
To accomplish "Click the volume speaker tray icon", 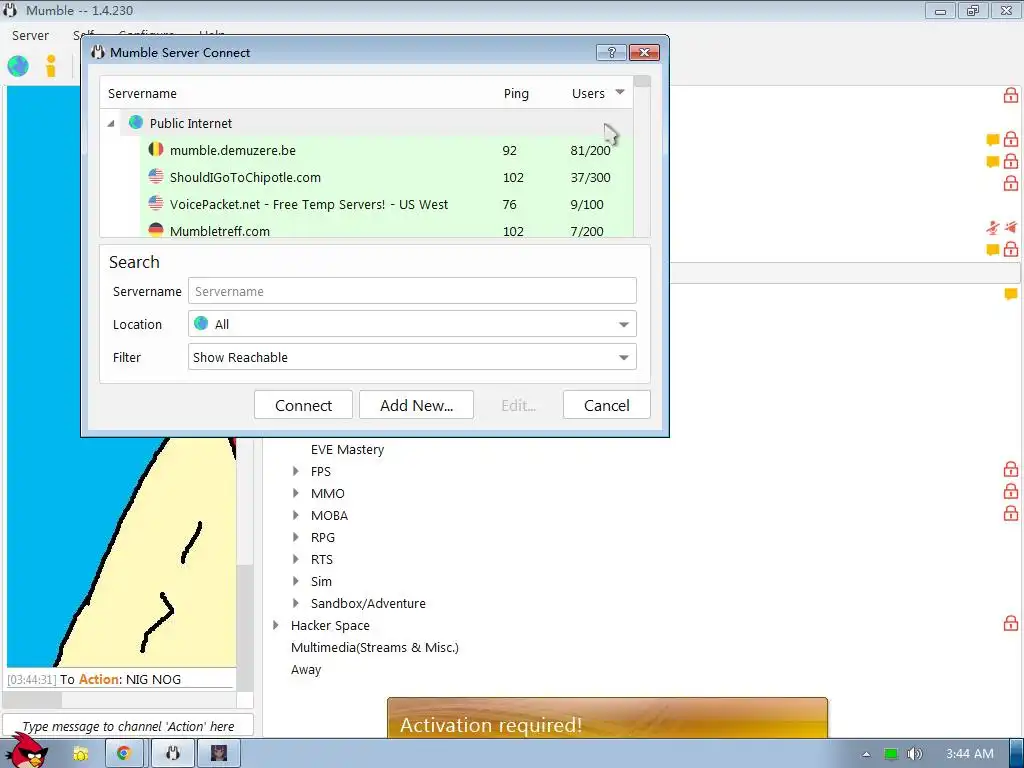I will point(914,754).
